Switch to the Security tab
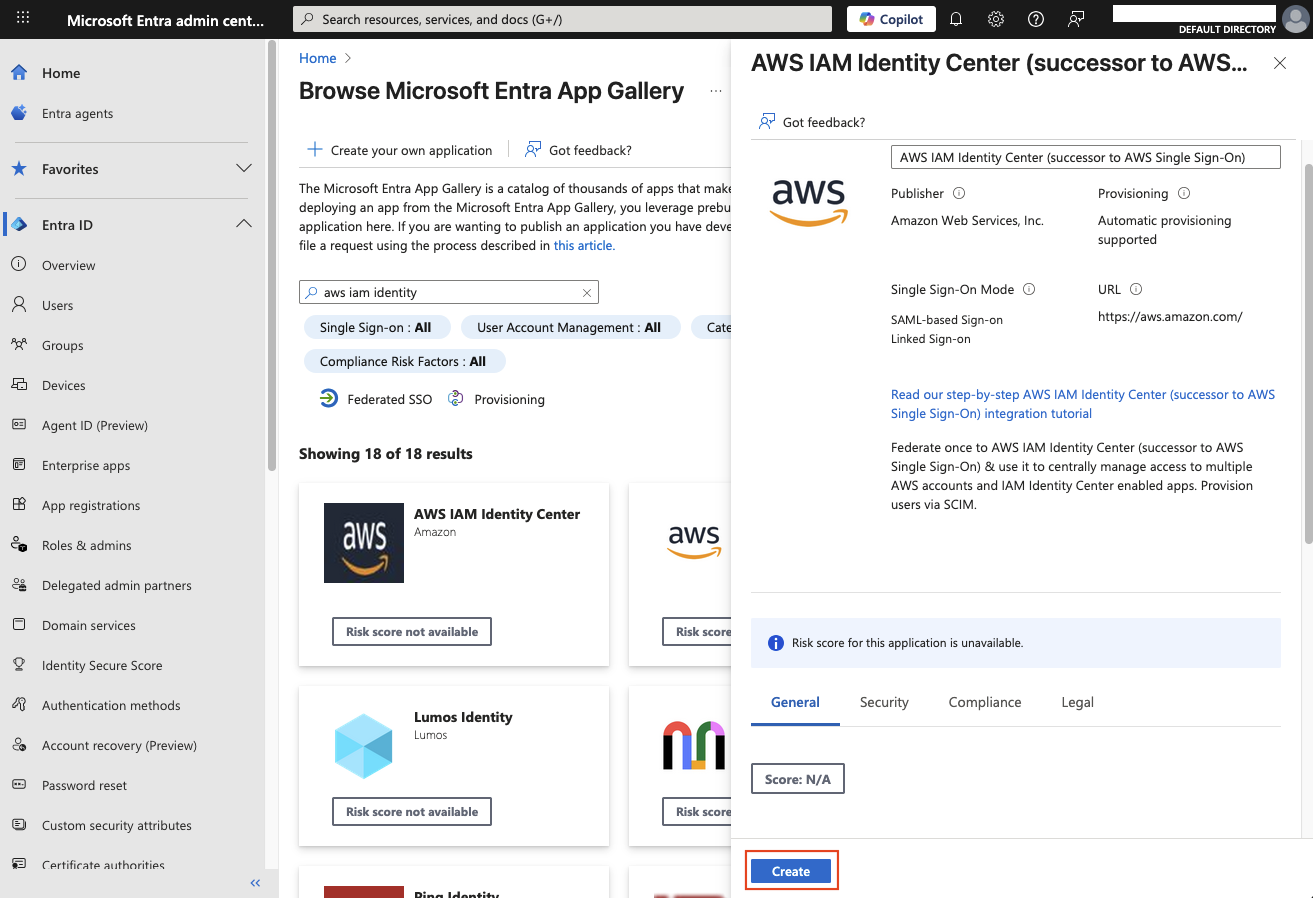Viewport: 1313px width, 898px height. [883, 702]
